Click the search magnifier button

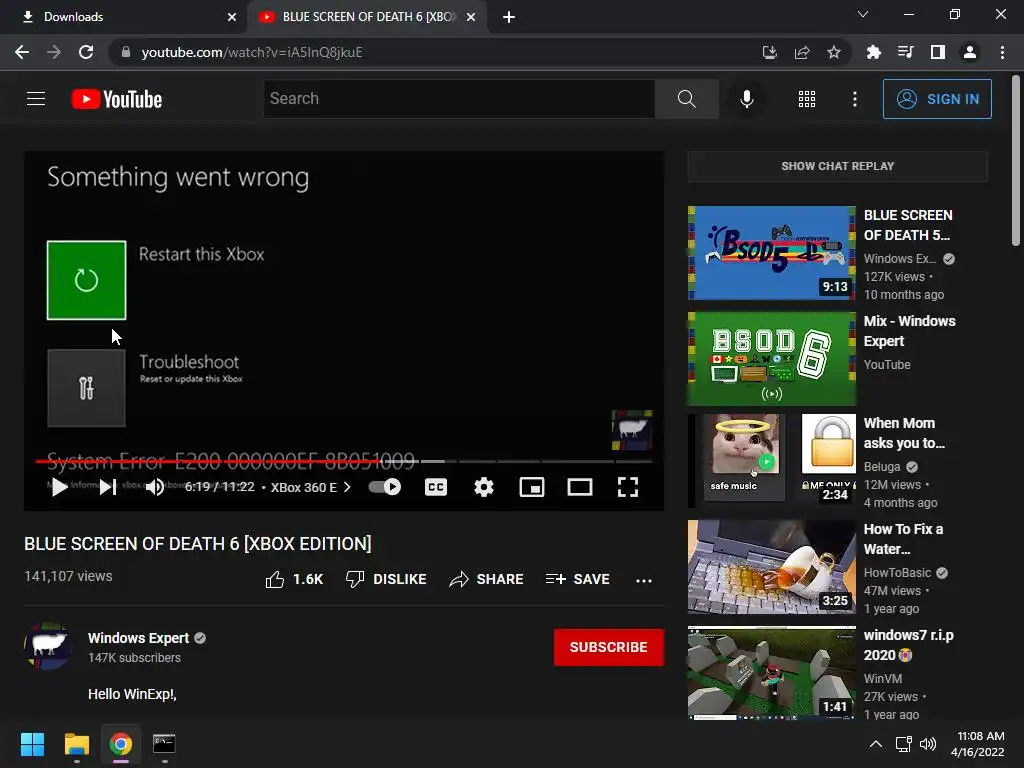pyautogui.click(x=686, y=99)
